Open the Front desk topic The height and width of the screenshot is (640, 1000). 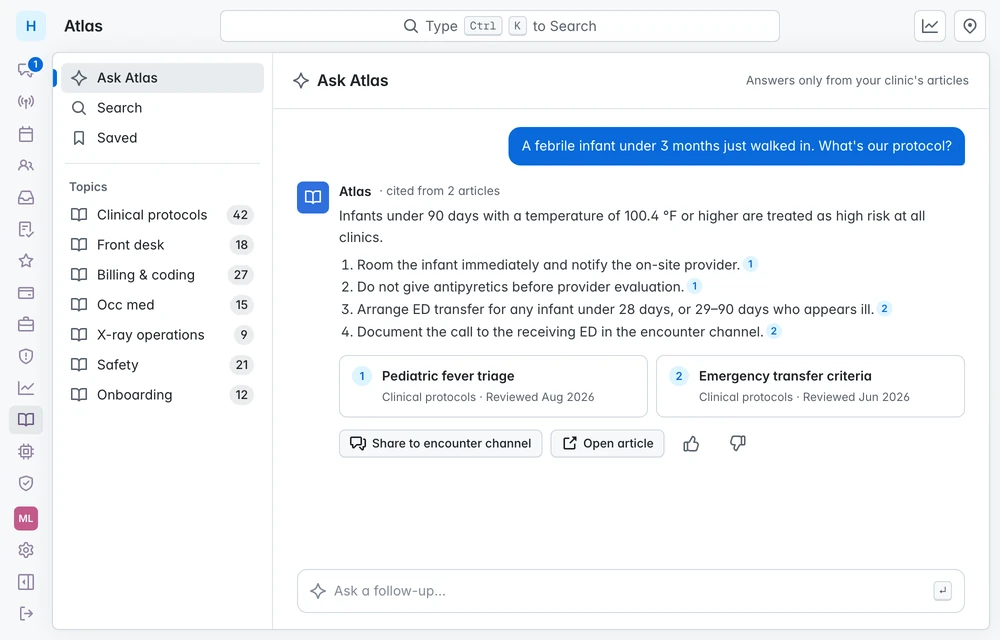(163, 245)
